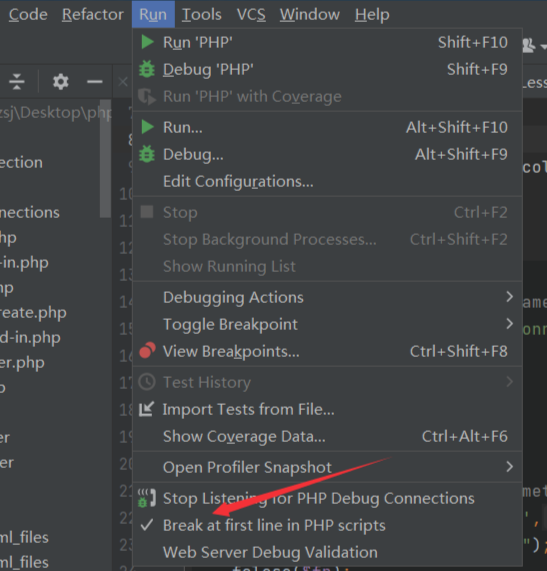
Task: Click the collapse all icon in project panel
Action: point(17,81)
